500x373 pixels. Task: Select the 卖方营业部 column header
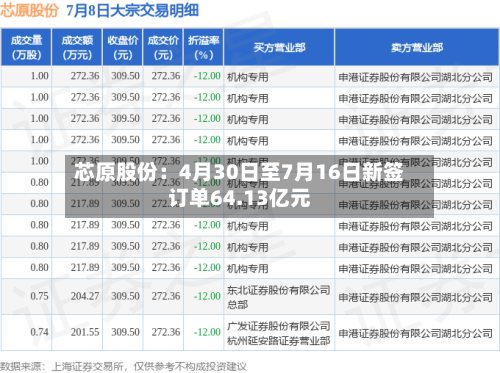417,47
